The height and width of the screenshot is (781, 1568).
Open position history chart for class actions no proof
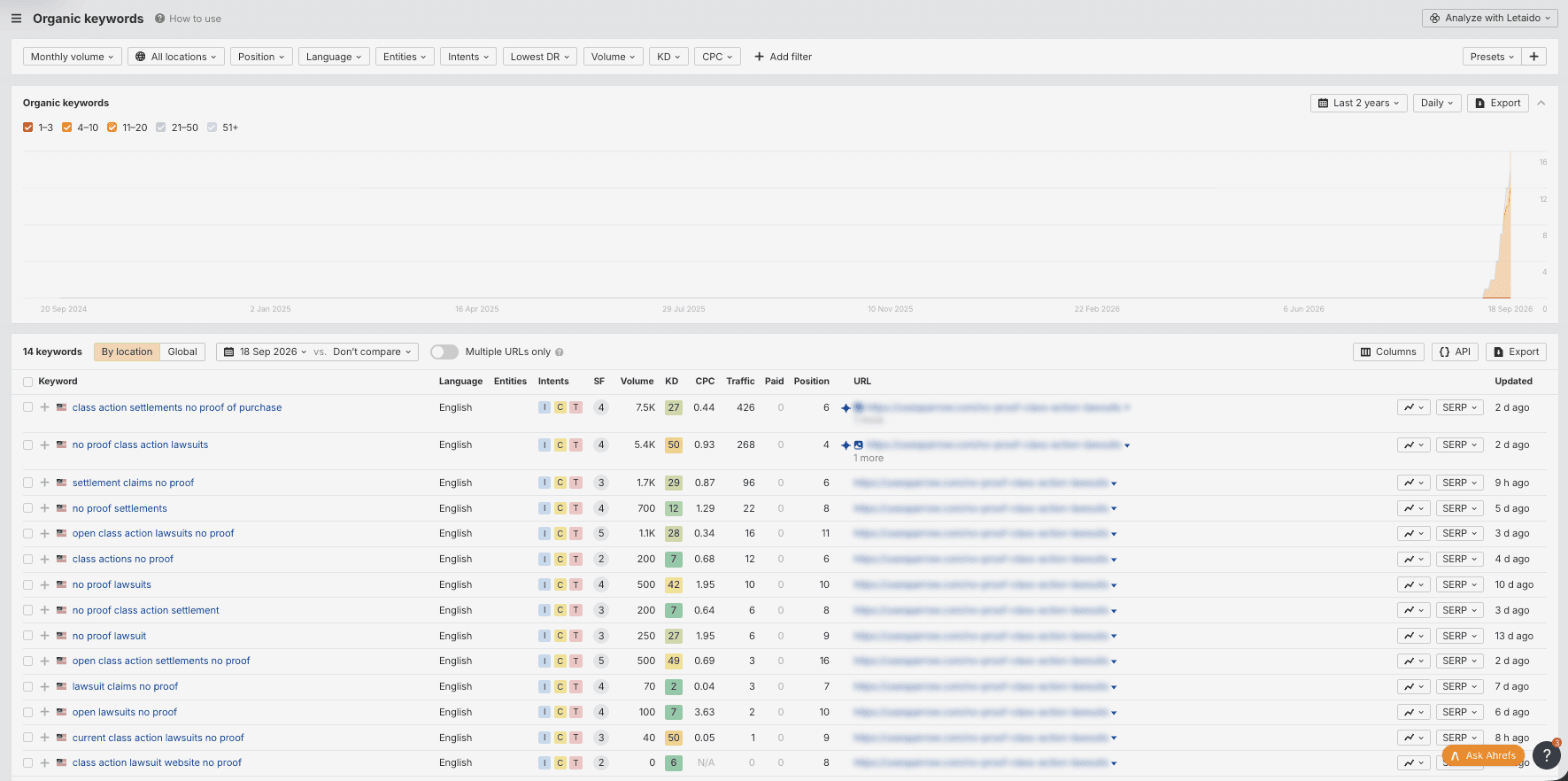[1413, 559]
